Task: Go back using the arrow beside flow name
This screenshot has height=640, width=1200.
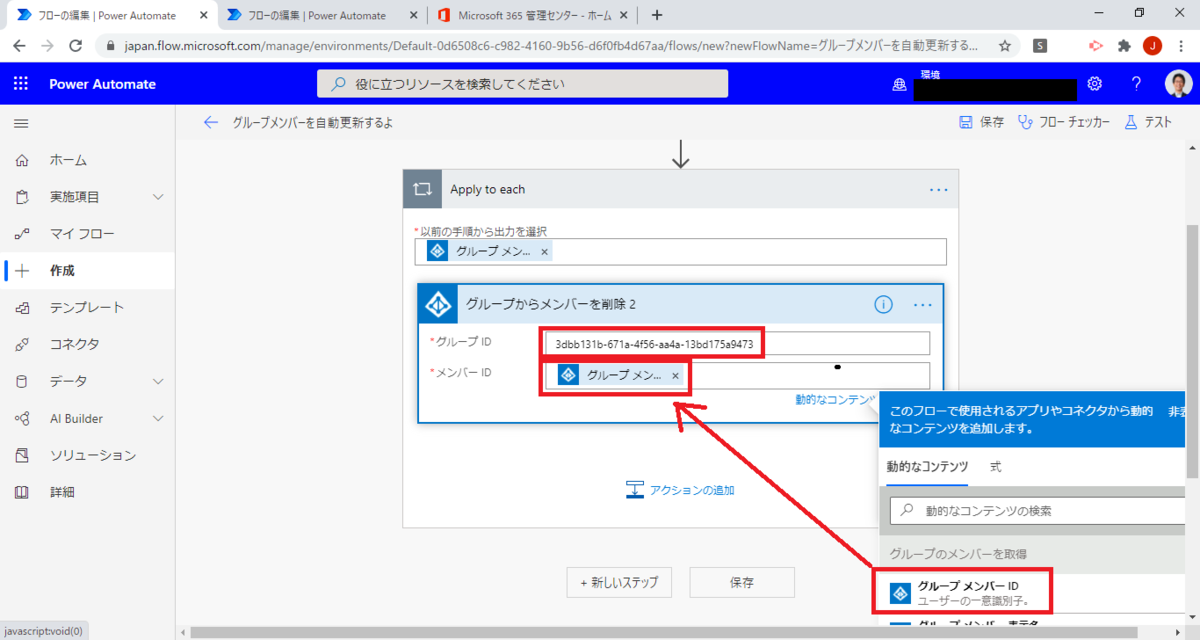Action: (x=210, y=122)
